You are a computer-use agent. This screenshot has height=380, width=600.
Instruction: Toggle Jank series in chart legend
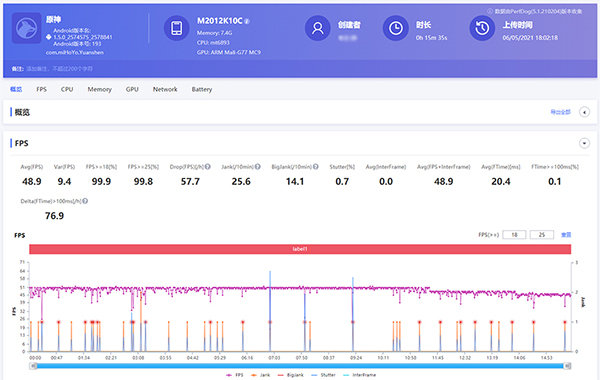[x=260, y=375]
